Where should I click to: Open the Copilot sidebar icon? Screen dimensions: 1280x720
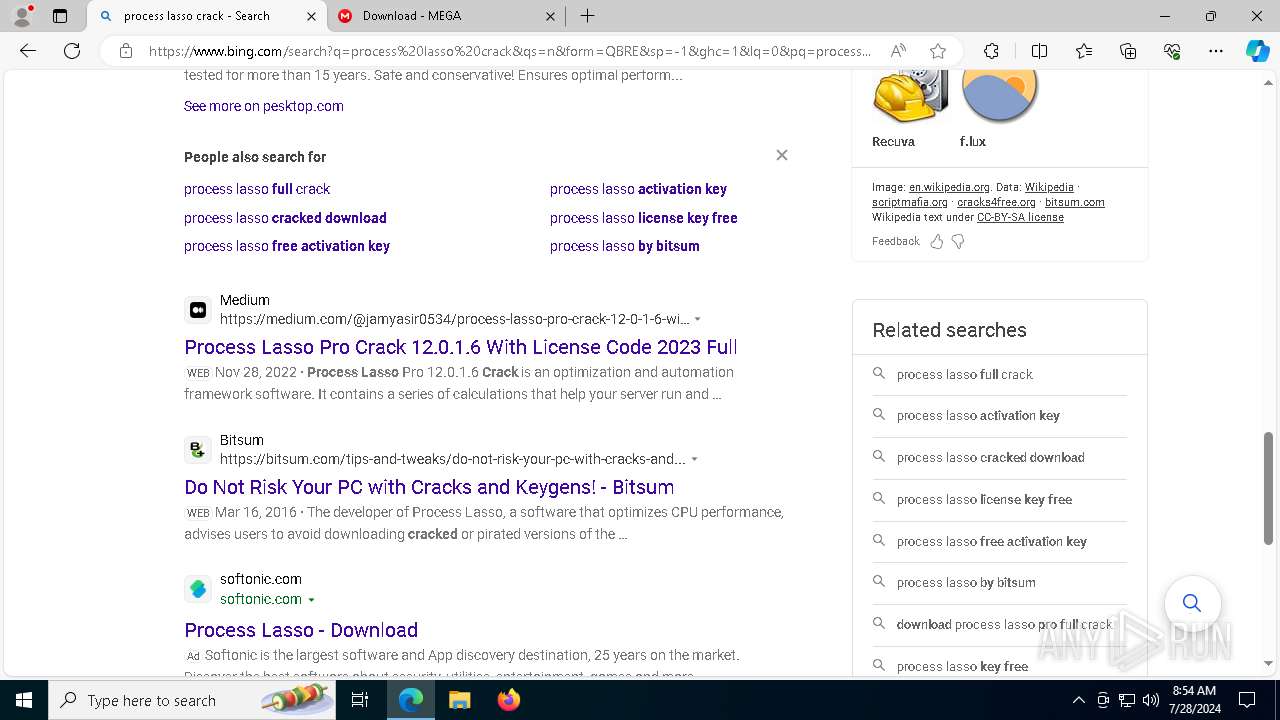tap(1257, 51)
